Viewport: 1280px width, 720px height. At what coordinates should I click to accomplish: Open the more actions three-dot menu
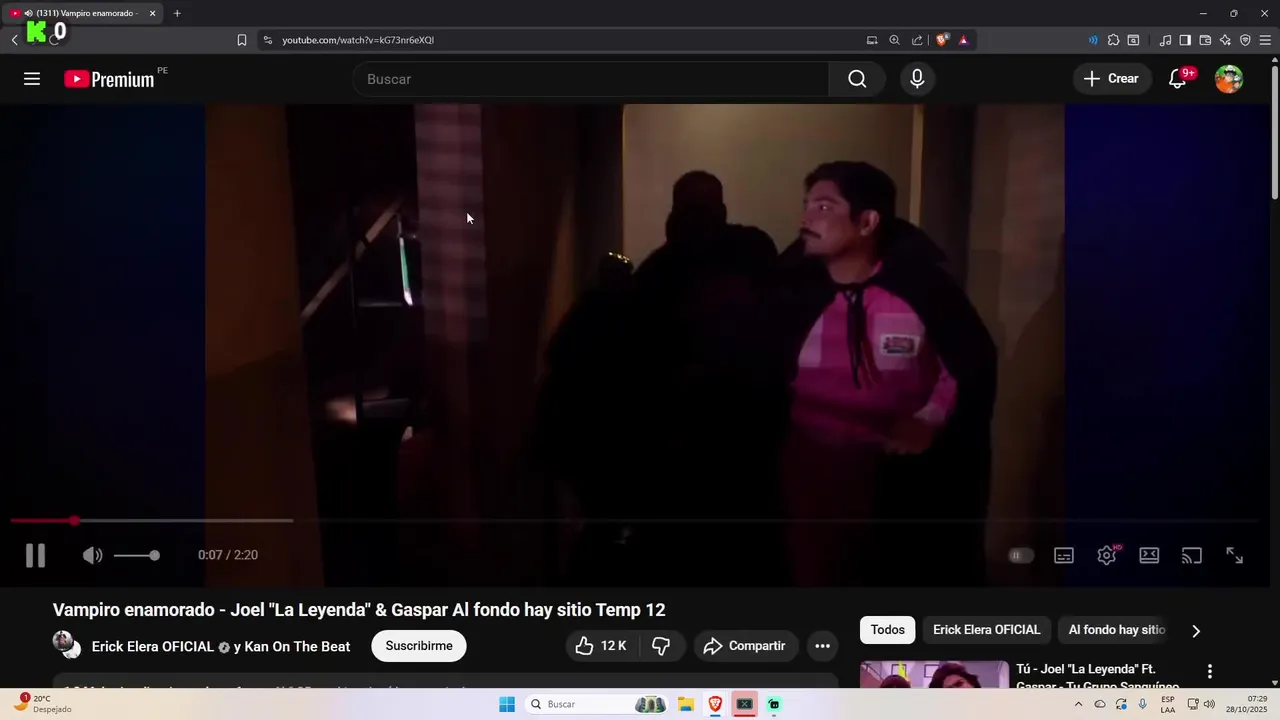pyautogui.click(x=822, y=646)
